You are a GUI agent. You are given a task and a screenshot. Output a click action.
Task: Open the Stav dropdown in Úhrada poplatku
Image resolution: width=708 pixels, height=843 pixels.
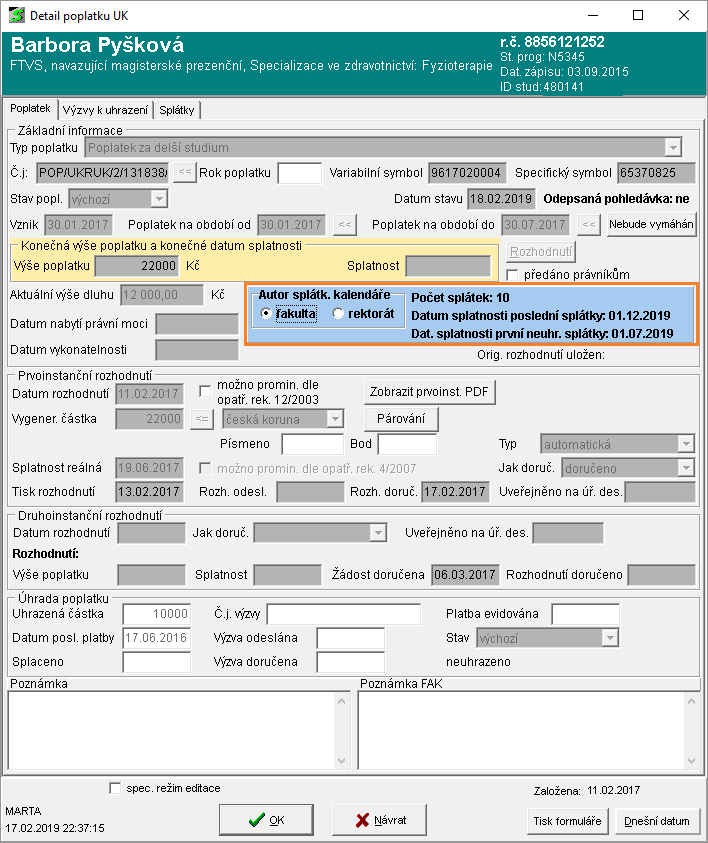coord(609,637)
